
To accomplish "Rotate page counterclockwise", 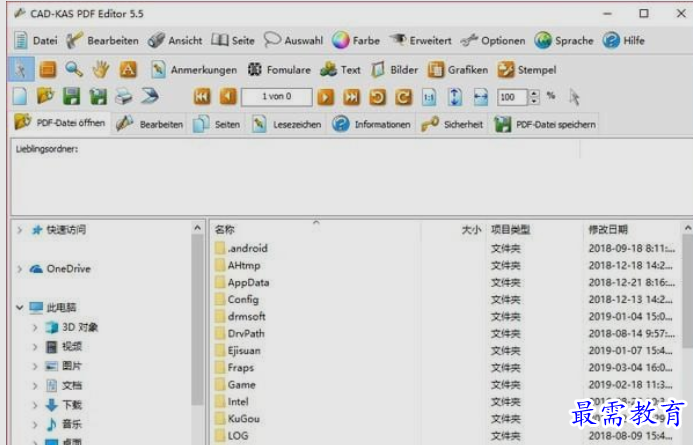I will pyautogui.click(x=377, y=97).
